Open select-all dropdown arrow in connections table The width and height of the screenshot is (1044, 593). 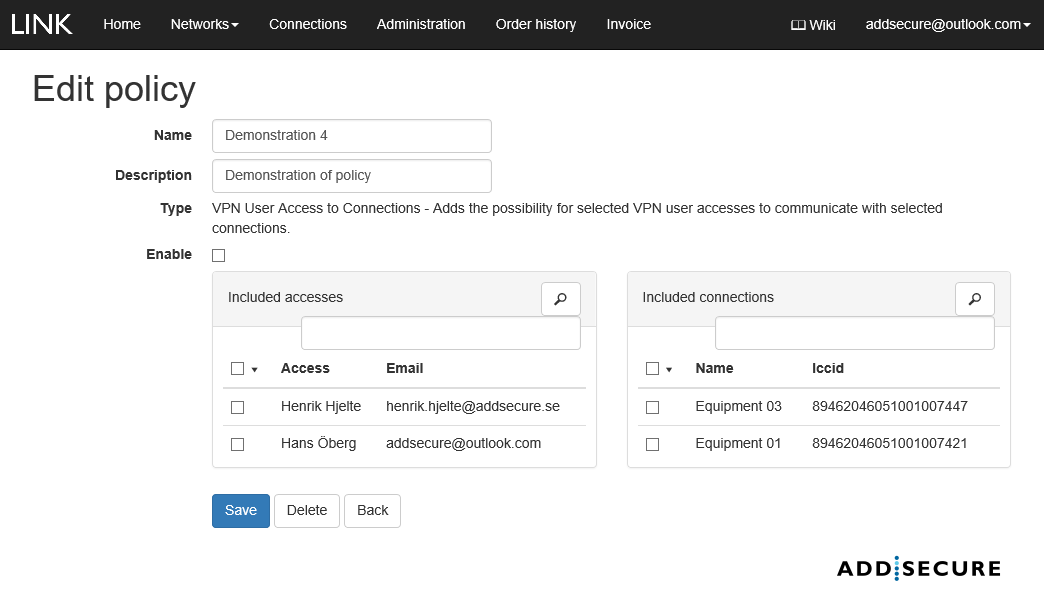coord(669,370)
